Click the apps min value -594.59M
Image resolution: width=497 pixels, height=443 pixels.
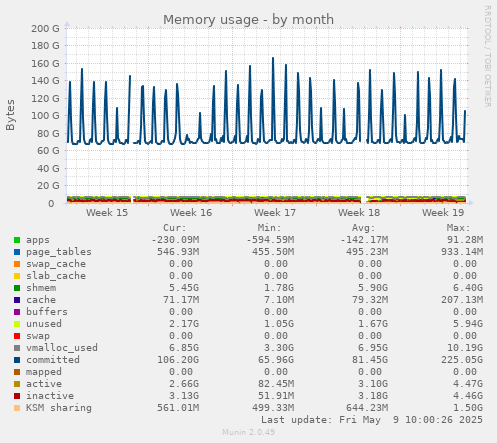[270, 240]
